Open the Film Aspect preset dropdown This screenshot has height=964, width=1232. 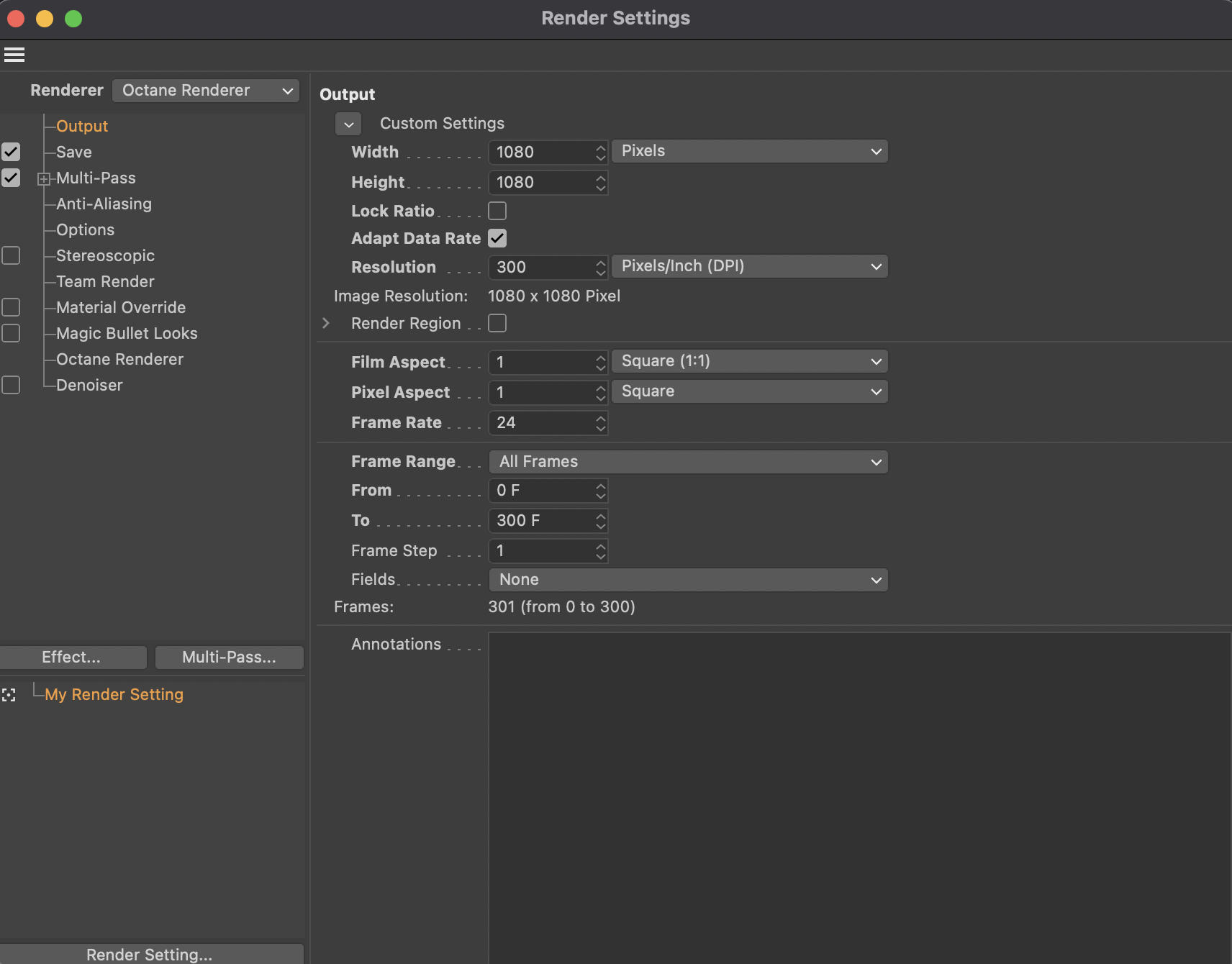(749, 361)
